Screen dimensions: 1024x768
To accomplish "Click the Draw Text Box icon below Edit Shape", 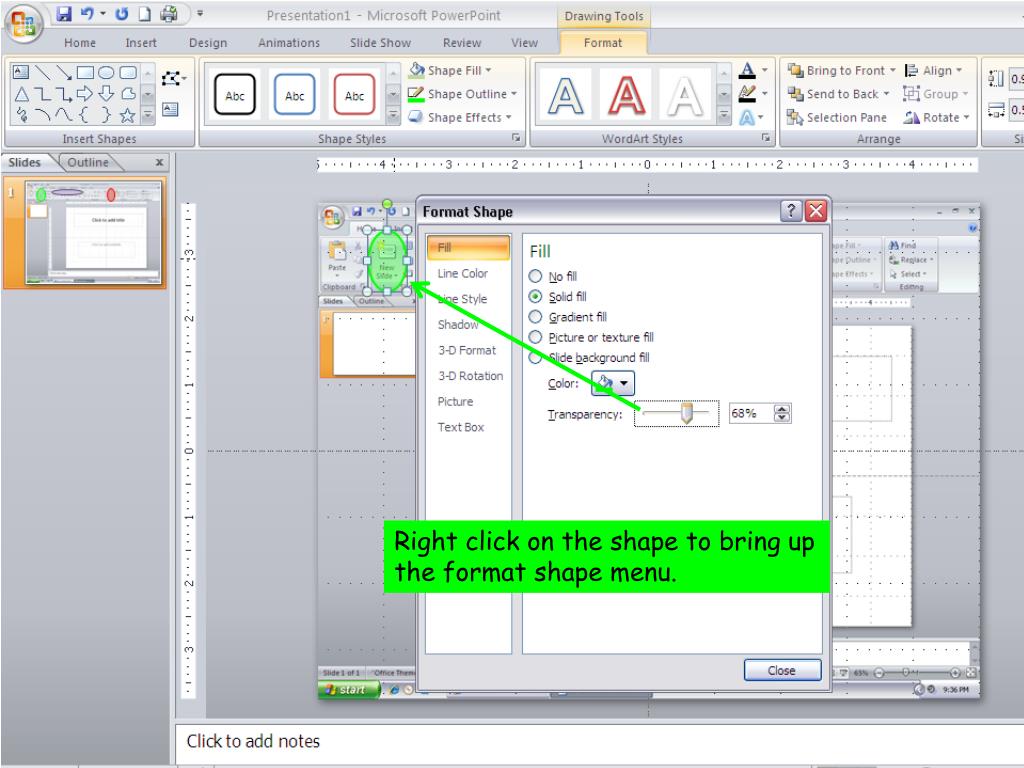I will [x=170, y=109].
